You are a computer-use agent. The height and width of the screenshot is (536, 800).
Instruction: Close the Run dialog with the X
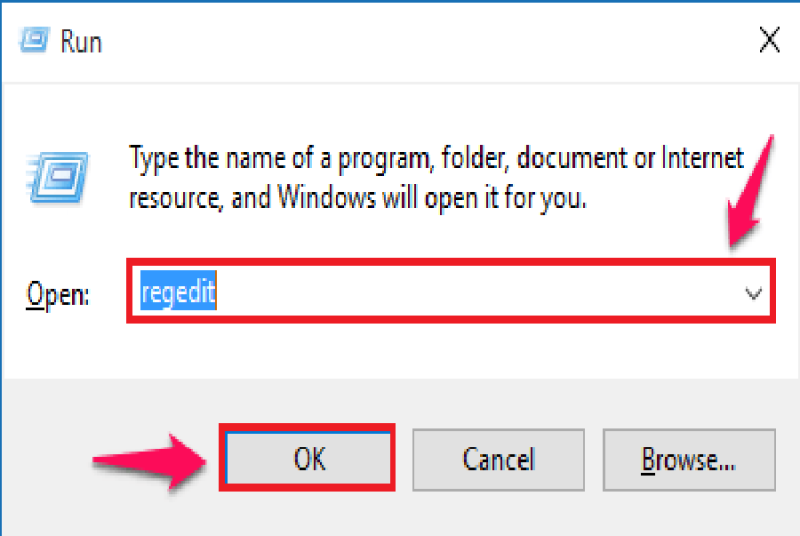point(769,40)
